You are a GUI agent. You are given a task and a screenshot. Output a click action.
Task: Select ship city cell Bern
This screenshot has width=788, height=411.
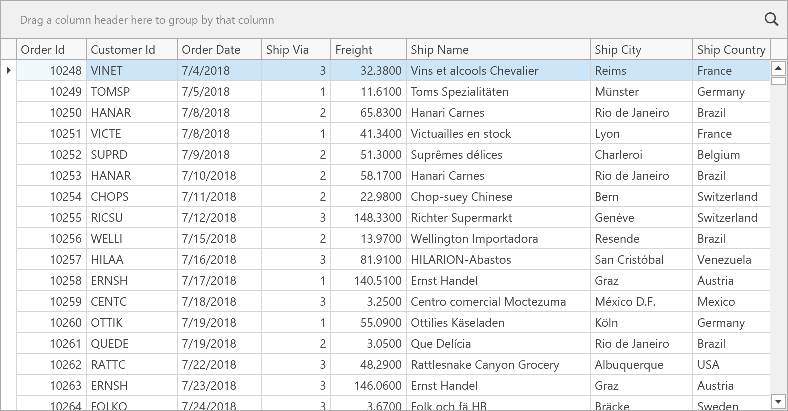(642, 196)
